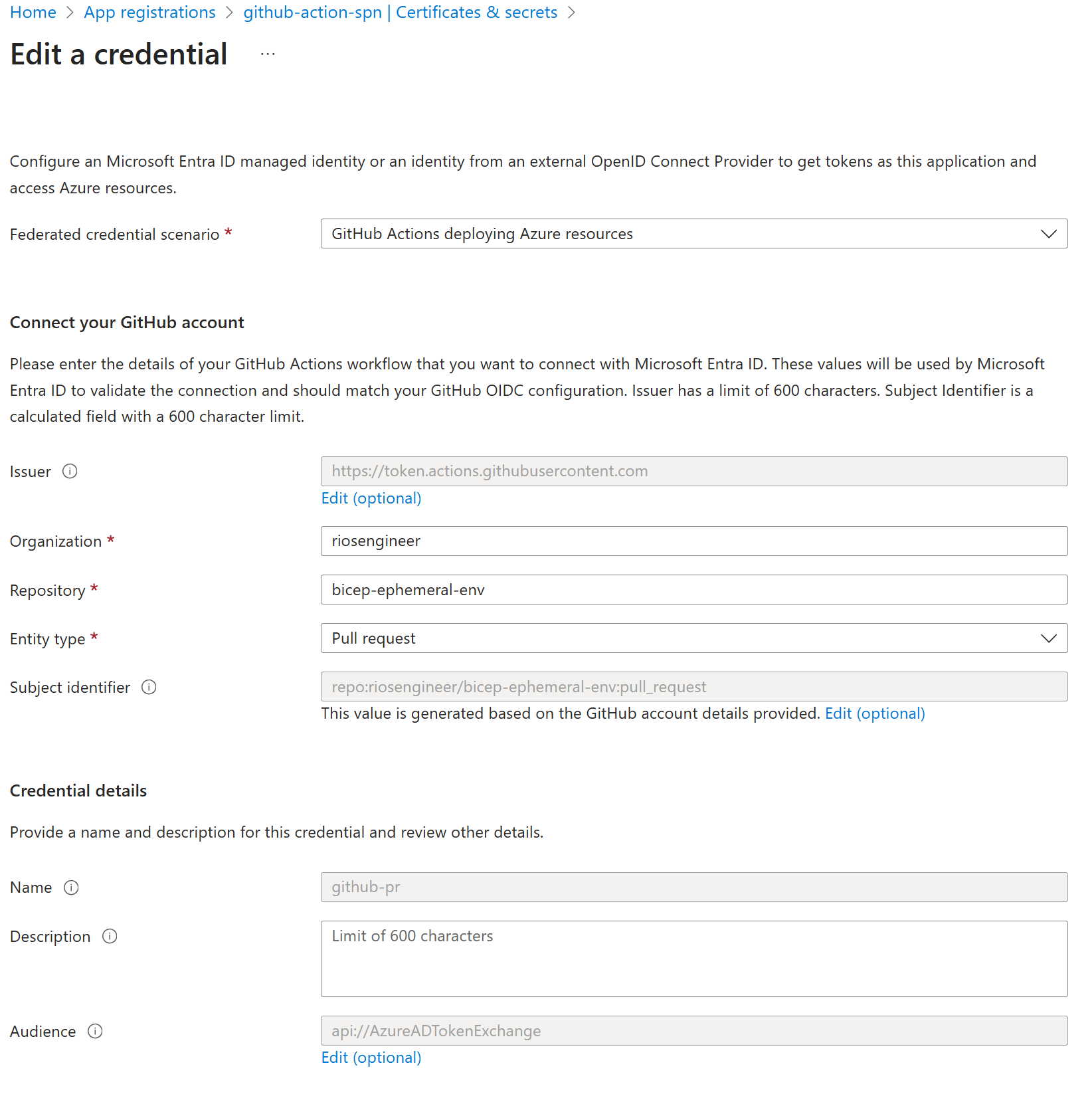The image size is (1092, 1108).
Task: Click info icon beside Subject identifier
Action: click(x=149, y=688)
